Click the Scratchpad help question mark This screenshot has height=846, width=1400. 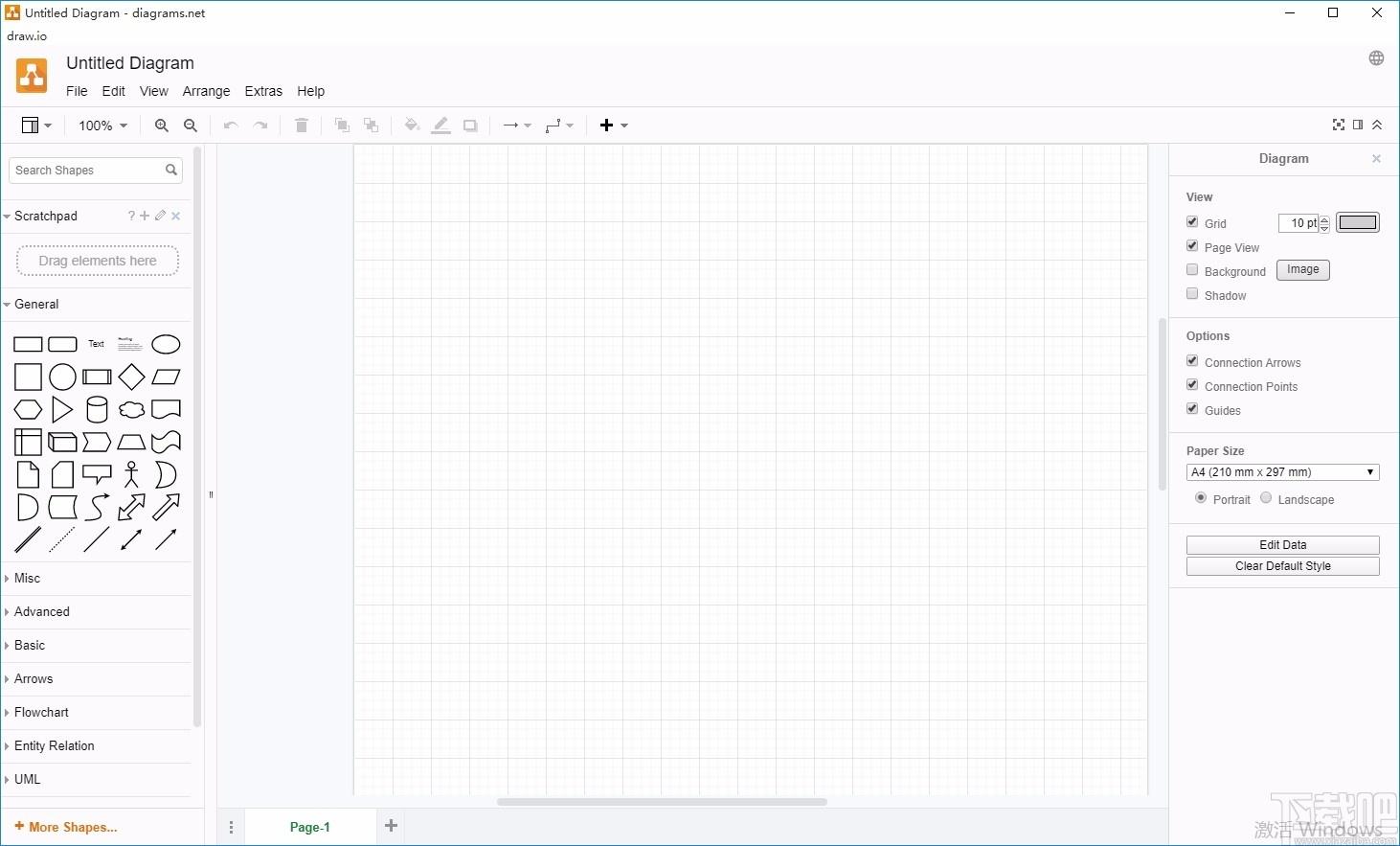131,216
